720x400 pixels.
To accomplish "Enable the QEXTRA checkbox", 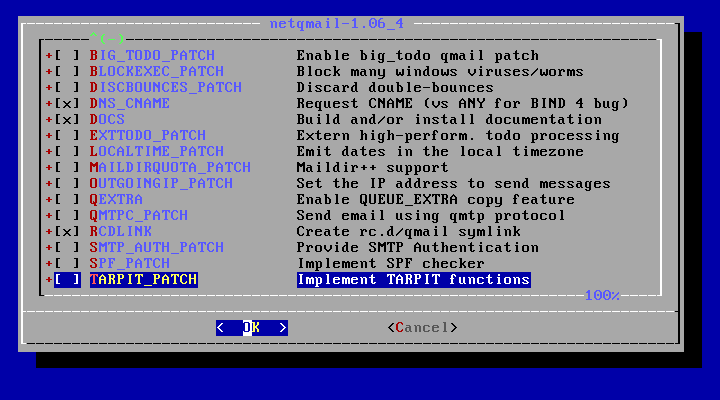I will (67, 199).
